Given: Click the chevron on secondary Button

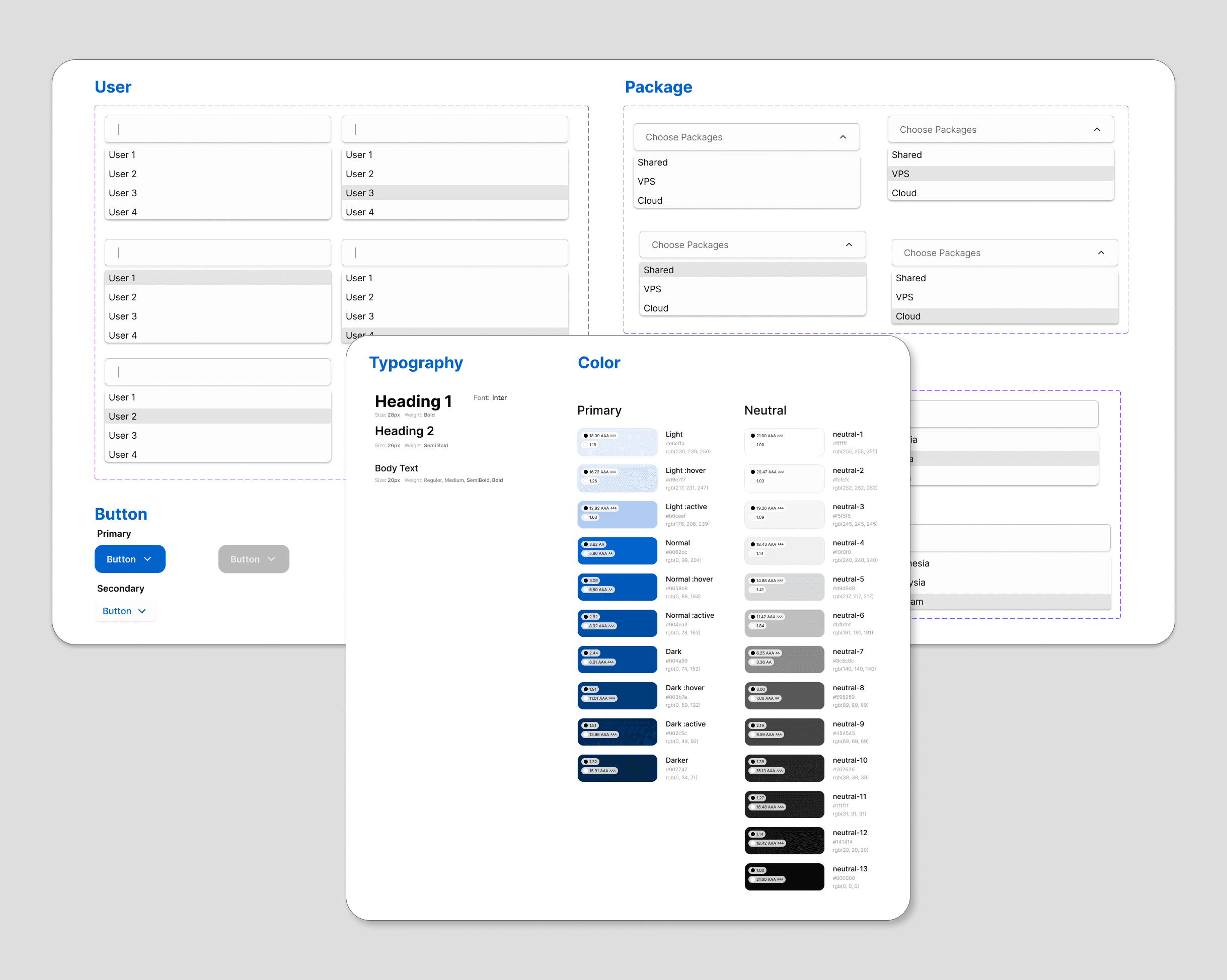Looking at the screenshot, I should click(x=142, y=611).
